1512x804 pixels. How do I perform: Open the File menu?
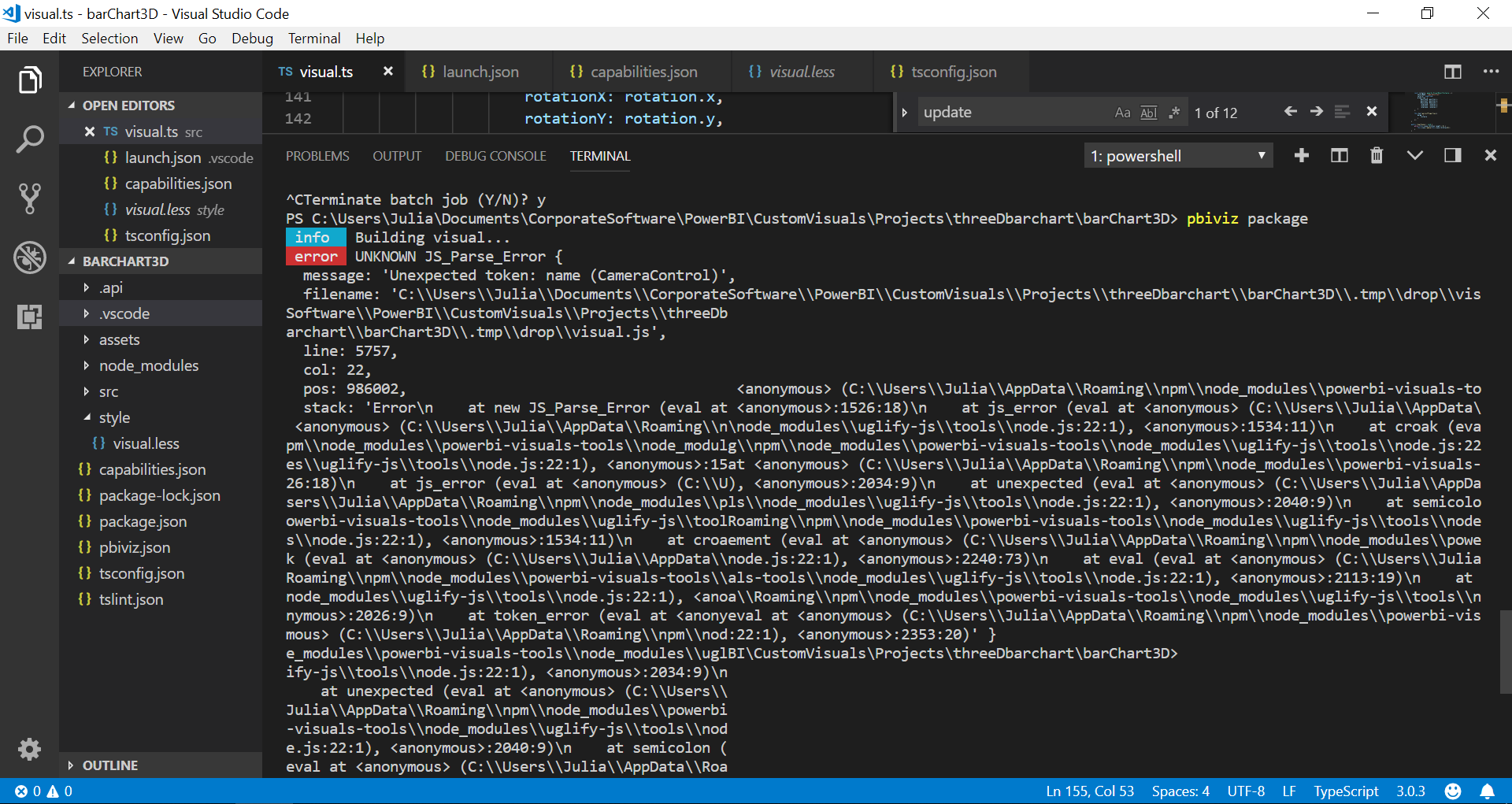18,38
